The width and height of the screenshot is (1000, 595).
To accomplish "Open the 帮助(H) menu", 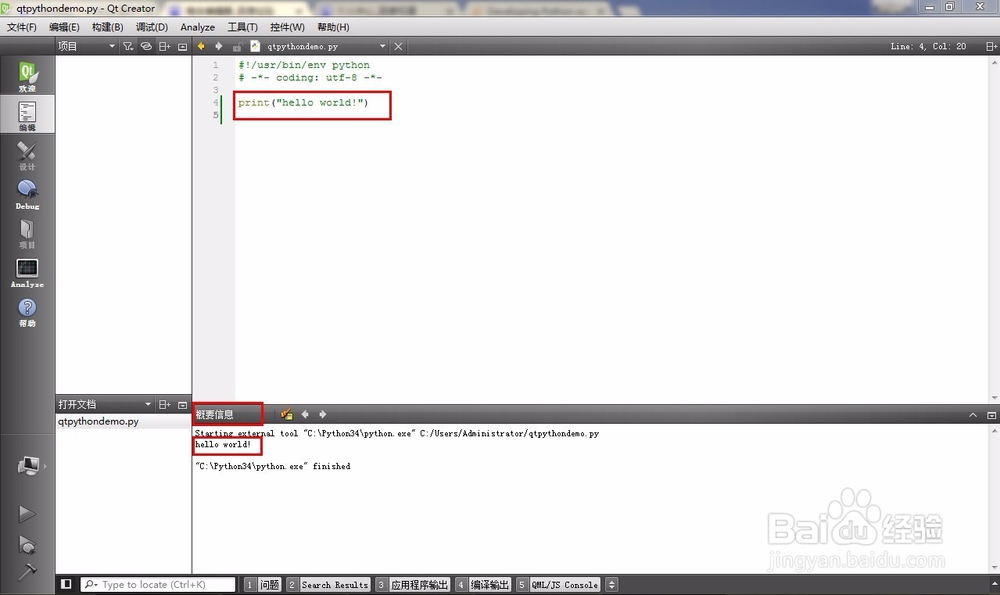I will click(x=333, y=27).
